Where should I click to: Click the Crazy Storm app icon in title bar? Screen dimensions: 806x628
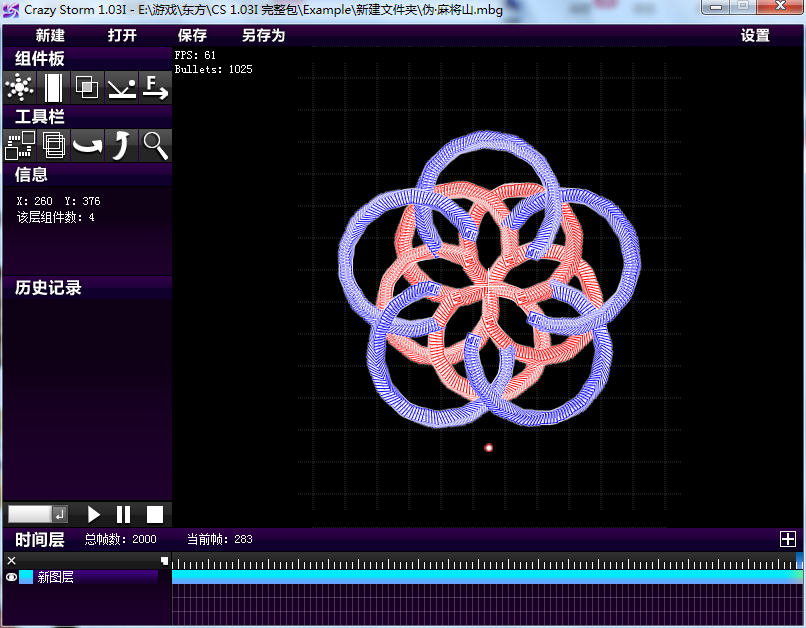pos(11,10)
